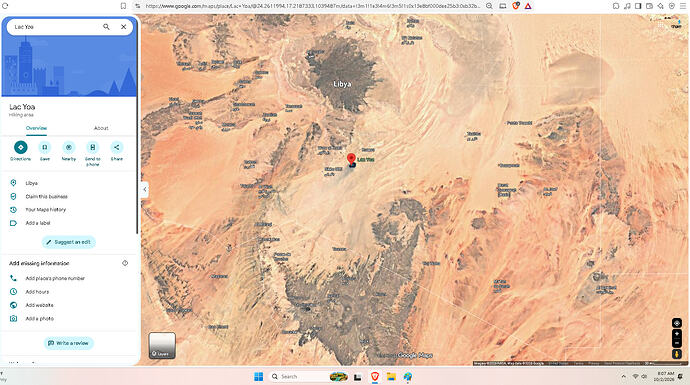Open the Overview tab

pyautogui.click(x=36, y=128)
